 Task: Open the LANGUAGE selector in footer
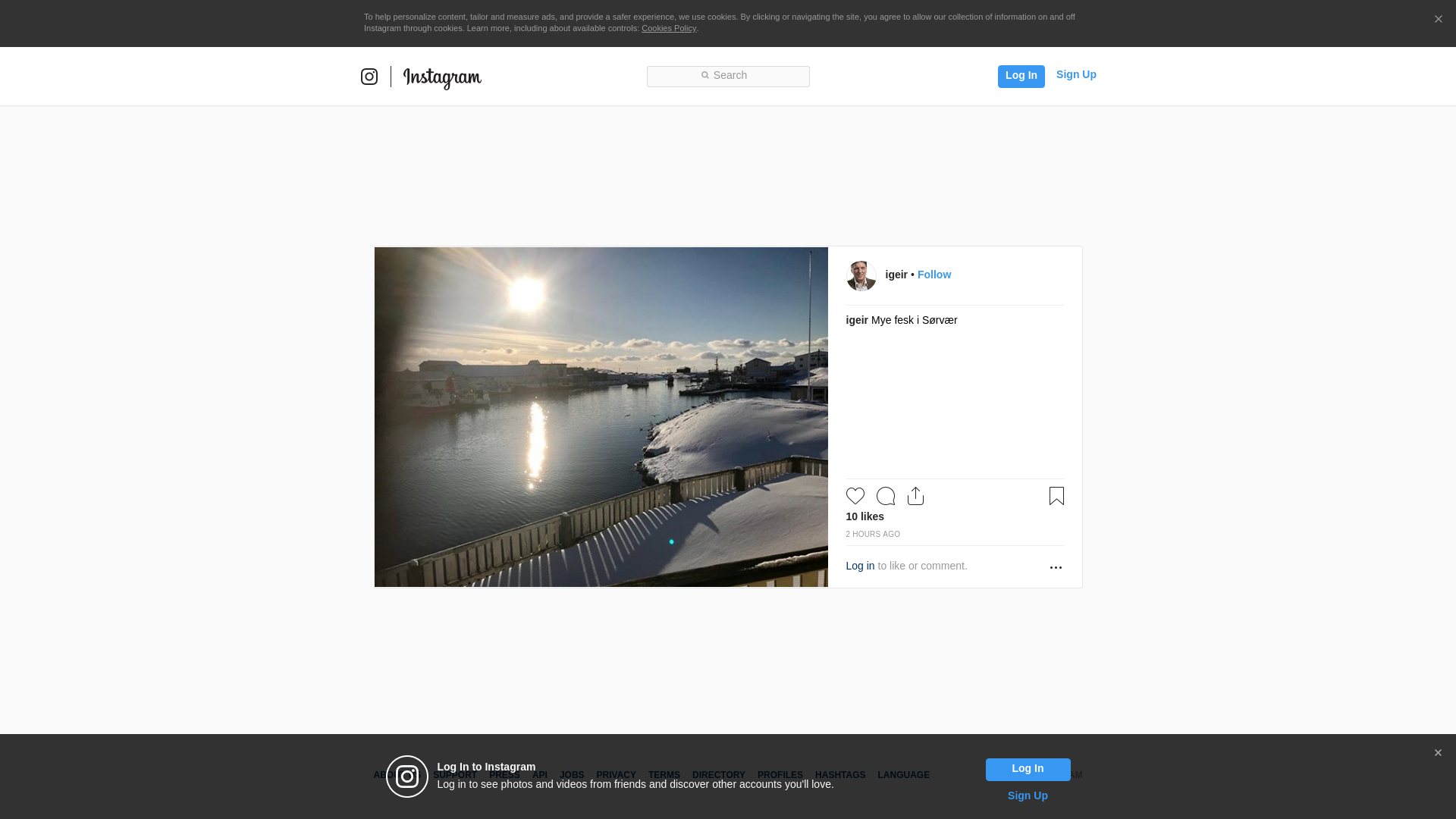tap(903, 775)
